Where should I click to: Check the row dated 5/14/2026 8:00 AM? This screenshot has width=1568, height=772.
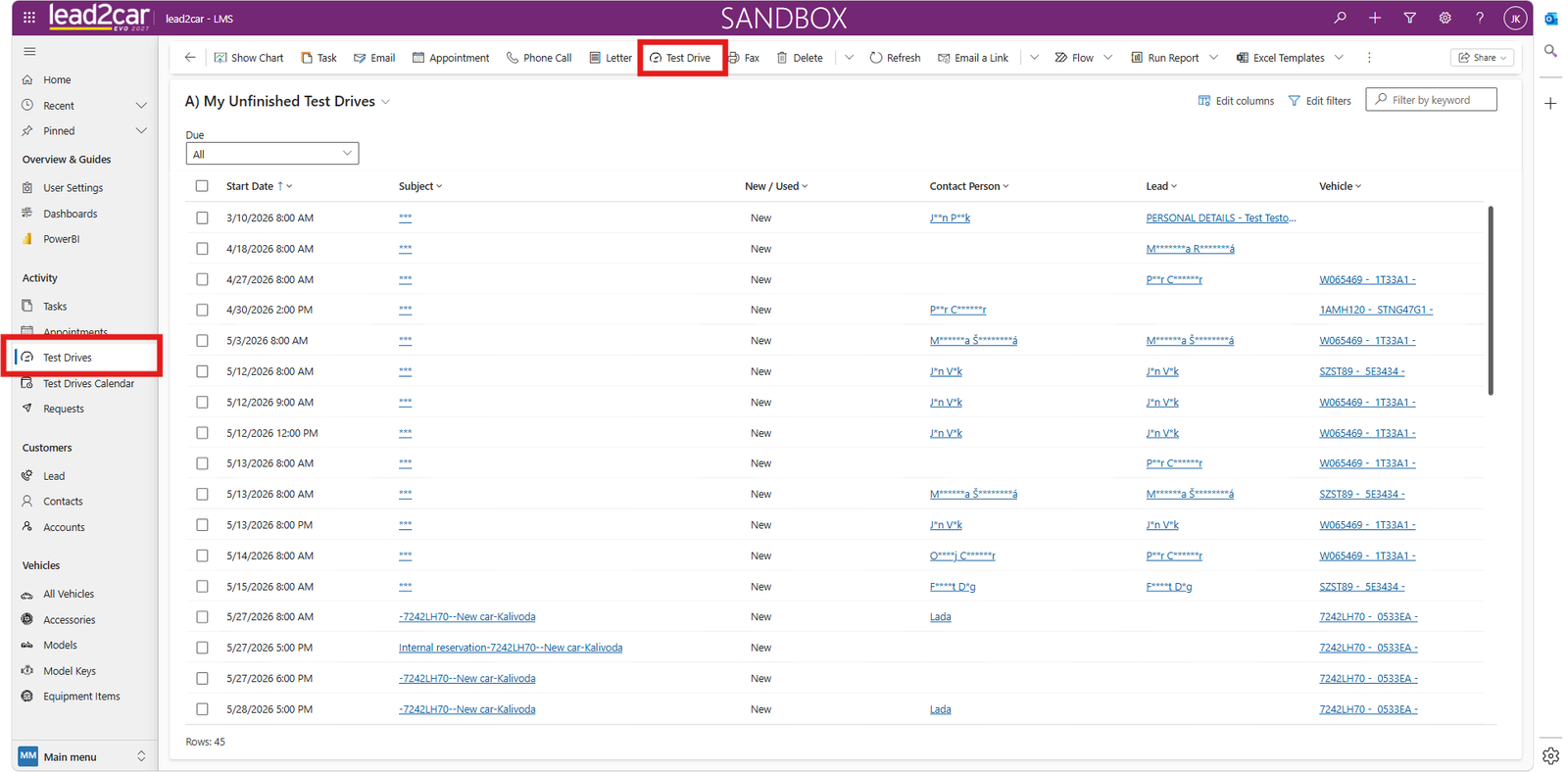[x=202, y=555]
